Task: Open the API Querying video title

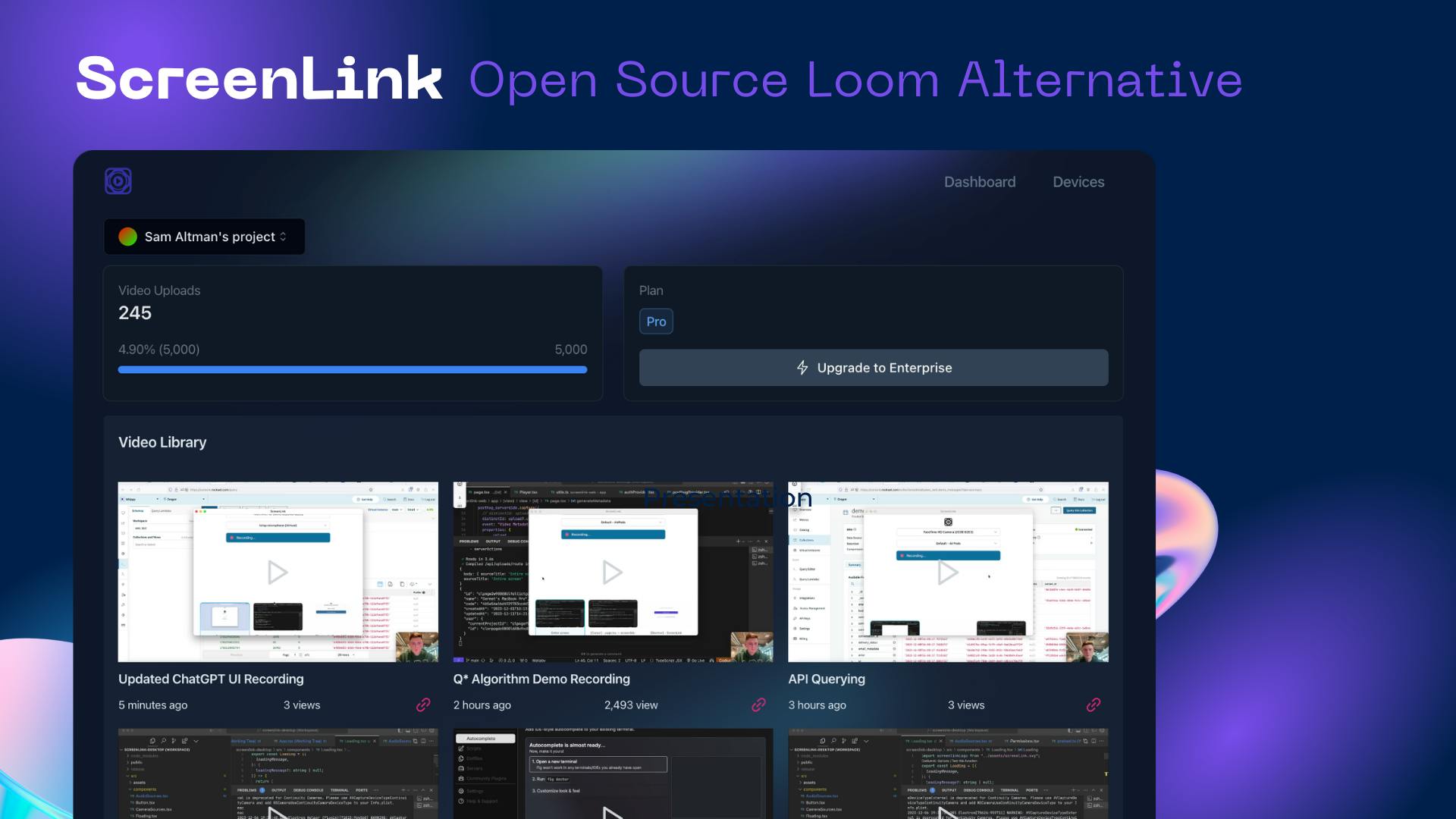Action: 827,679
